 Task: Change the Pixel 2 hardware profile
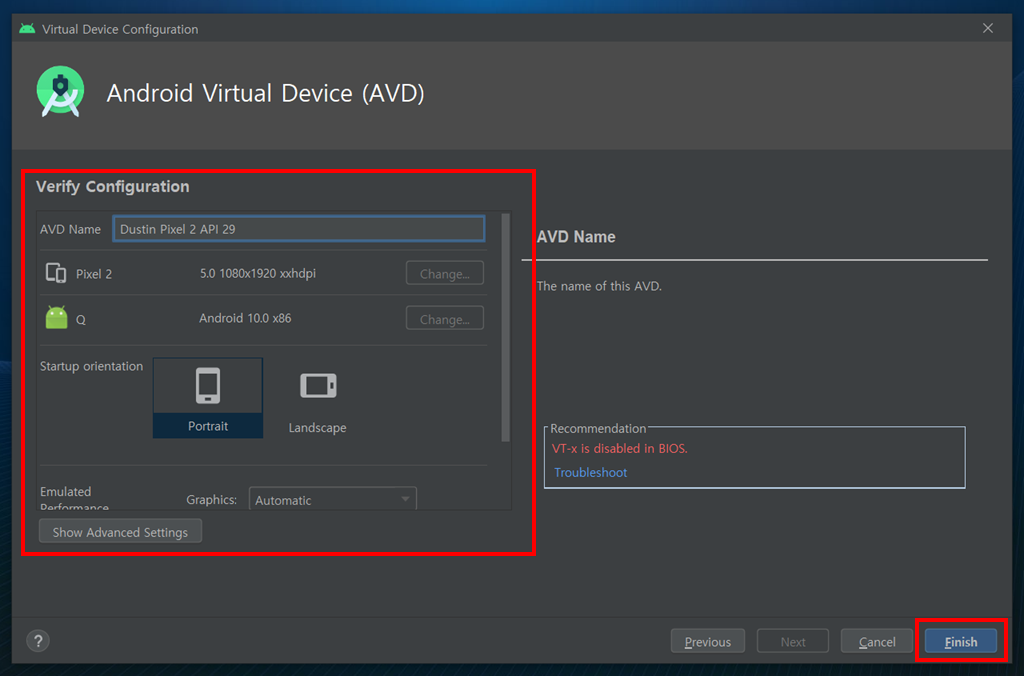(445, 273)
